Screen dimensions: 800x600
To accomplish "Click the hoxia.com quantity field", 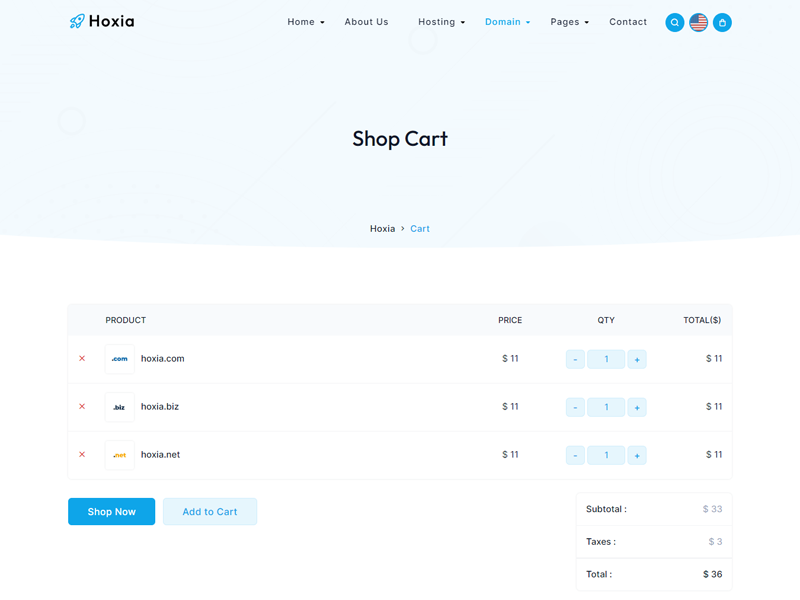I will [x=606, y=359].
